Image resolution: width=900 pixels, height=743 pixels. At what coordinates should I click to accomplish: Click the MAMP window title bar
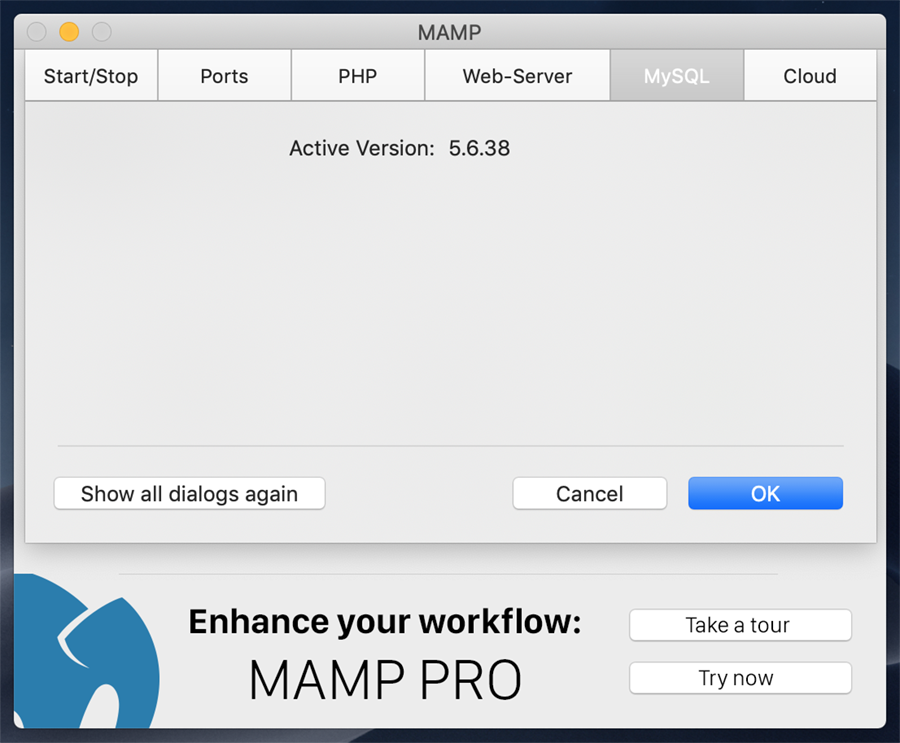click(x=449, y=32)
